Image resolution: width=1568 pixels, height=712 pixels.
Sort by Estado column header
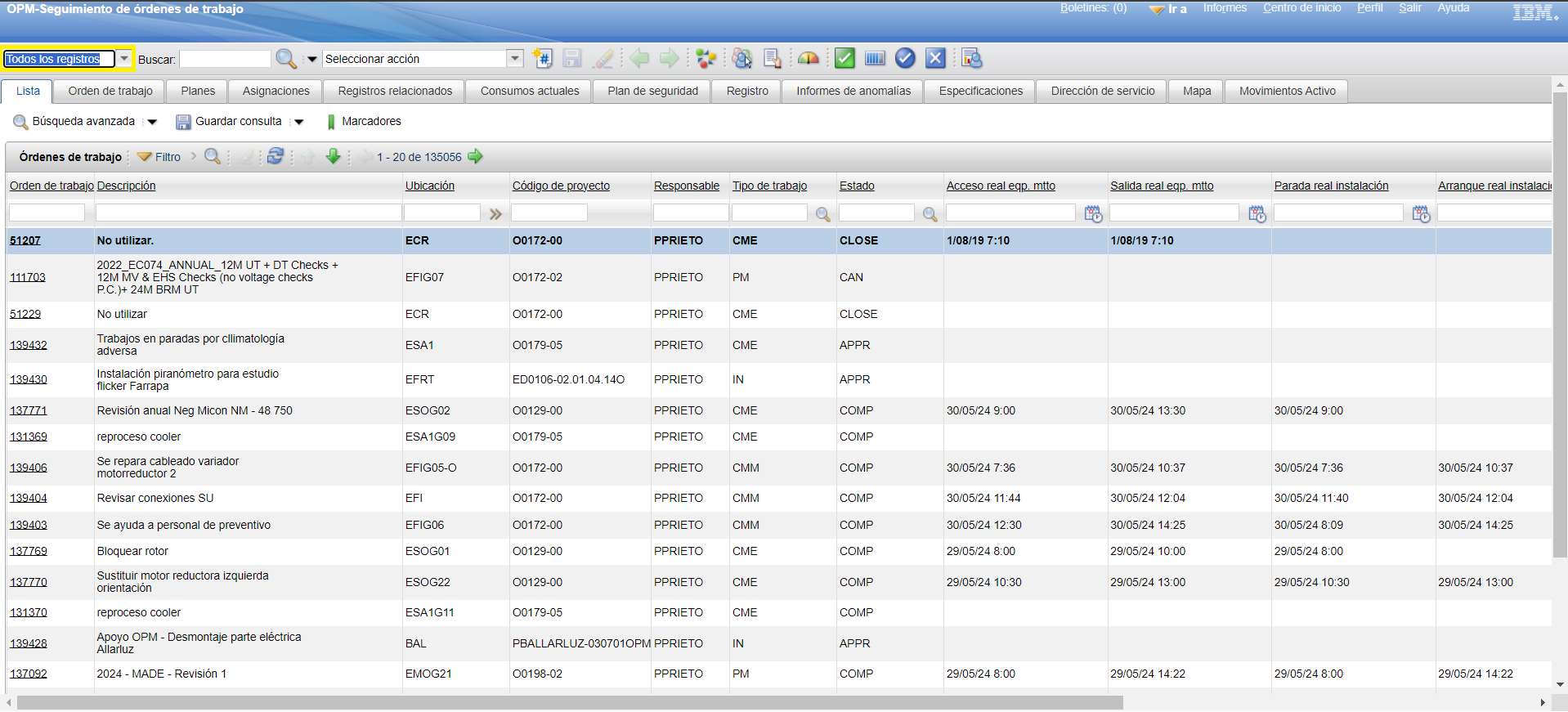(857, 186)
